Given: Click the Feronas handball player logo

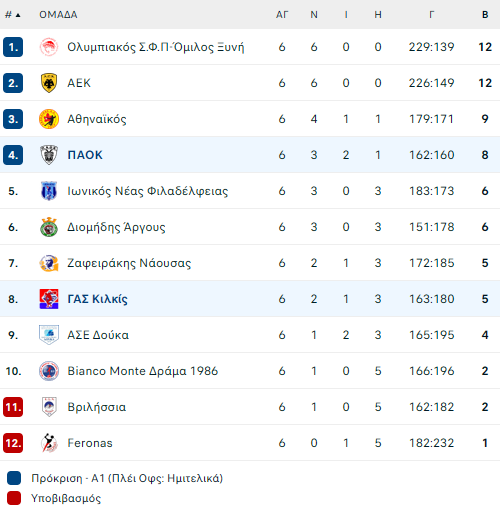Looking at the screenshot, I should point(49,443).
